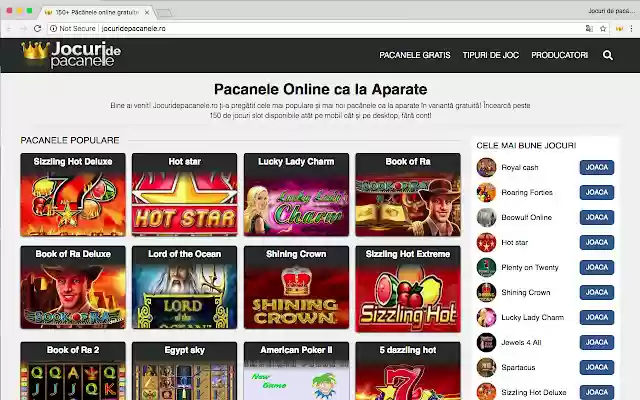Image resolution: width=640 pixels, height=400 pixels.
Task: Open a new browser tab
Action: tap(164, 13)
